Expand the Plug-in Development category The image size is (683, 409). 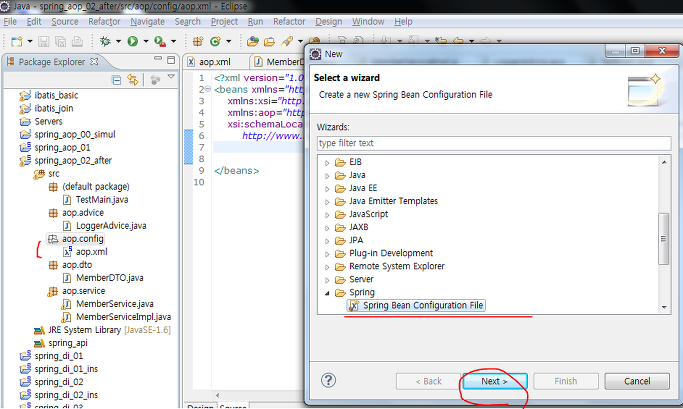[x=327, y=254]
